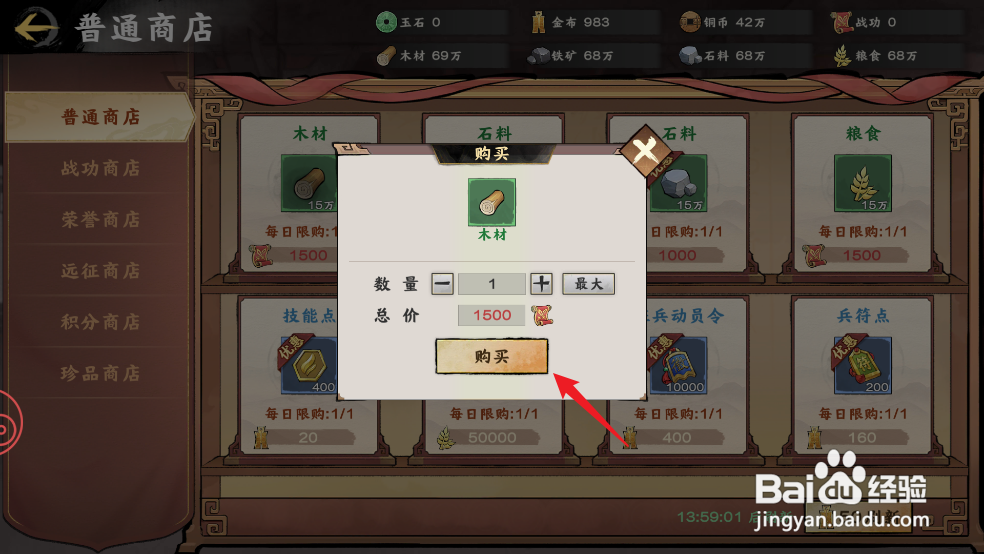Viewport: 984px width, 554px height.
Task: Click the 金布 currency icon
Action: pos(538,22)
